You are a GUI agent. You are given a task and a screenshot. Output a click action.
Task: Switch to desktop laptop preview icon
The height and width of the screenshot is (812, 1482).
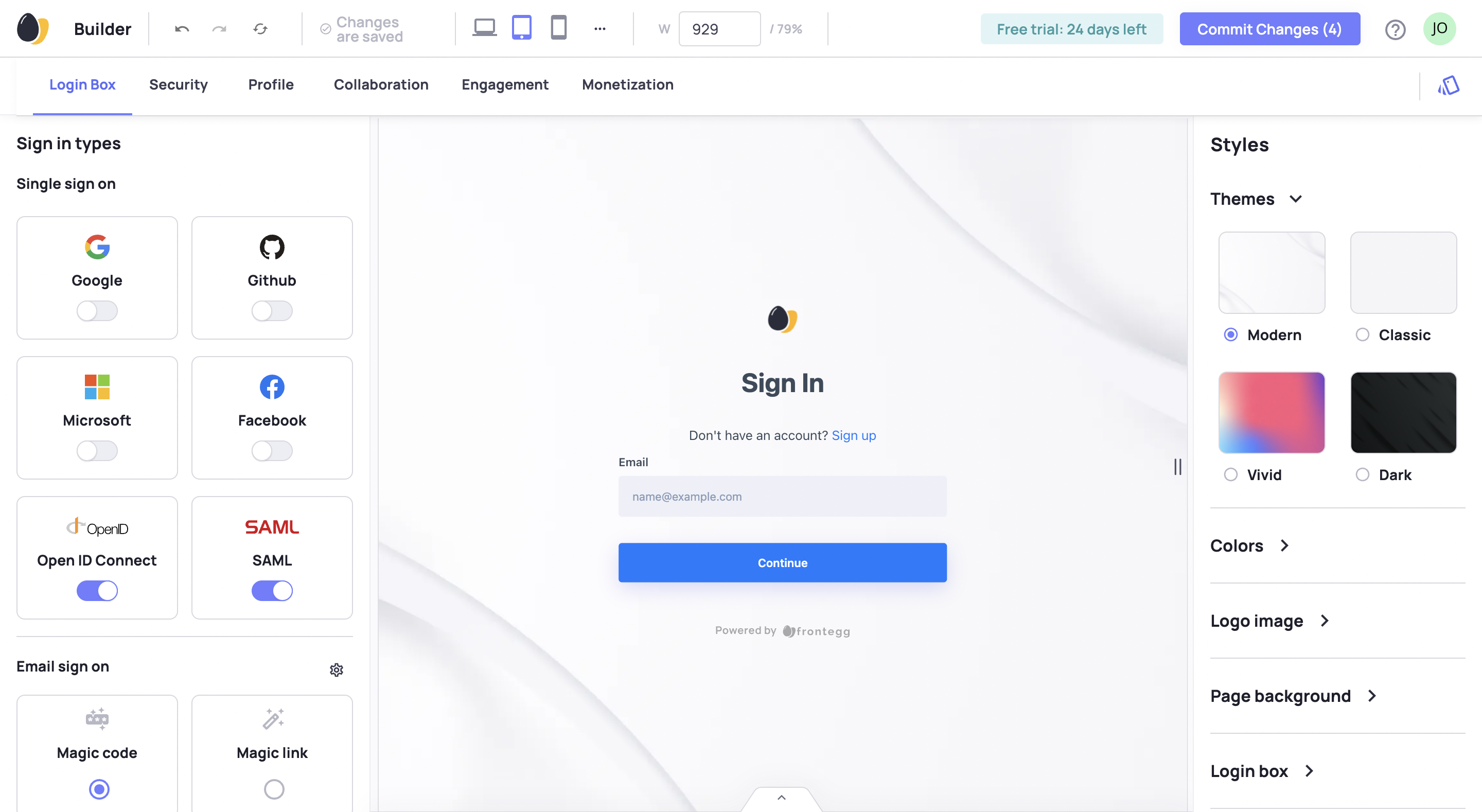pyautogui.click(x=484, y=28)
